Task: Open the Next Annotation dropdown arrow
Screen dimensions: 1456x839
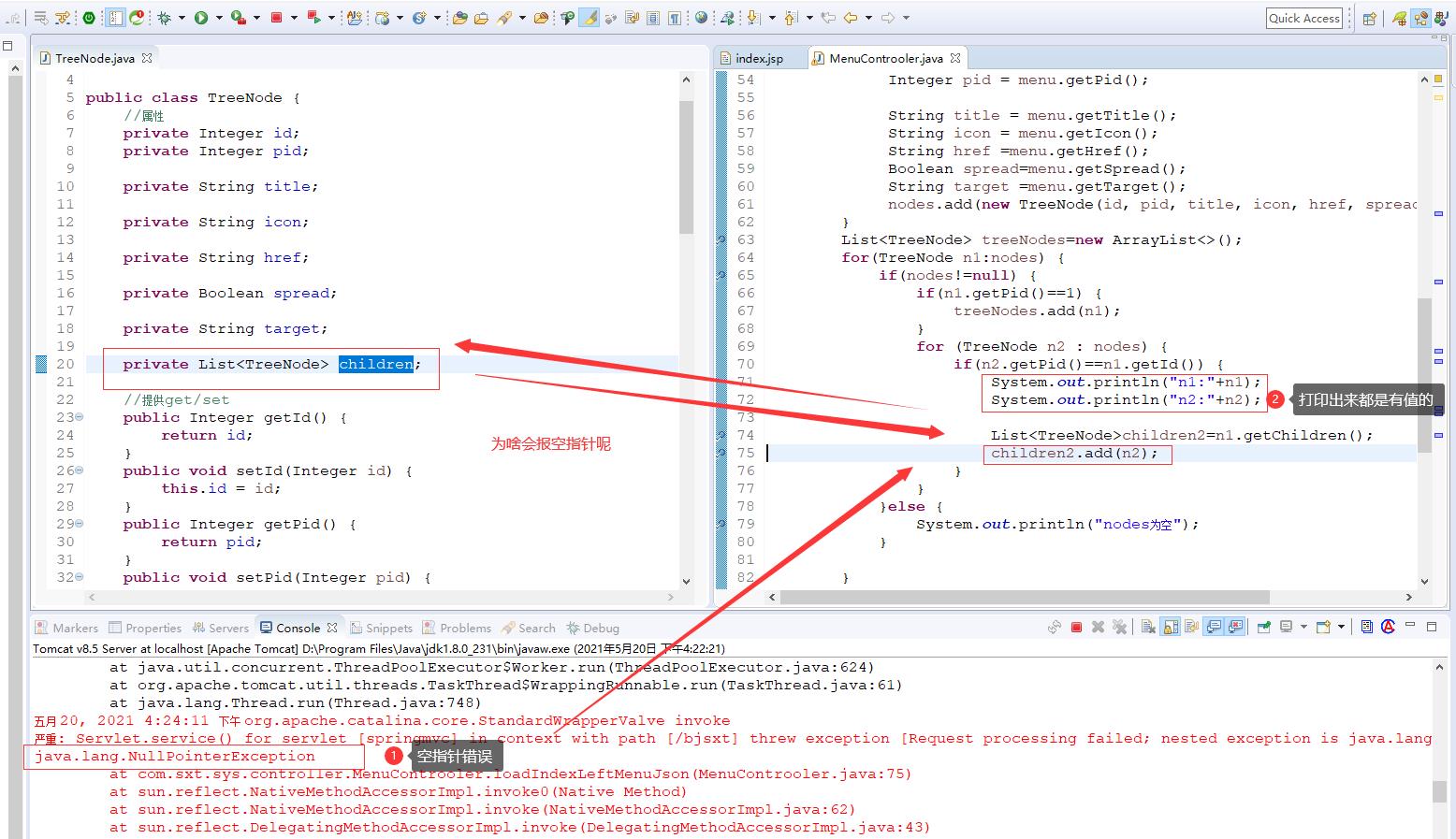Action: tap(772, 17)
